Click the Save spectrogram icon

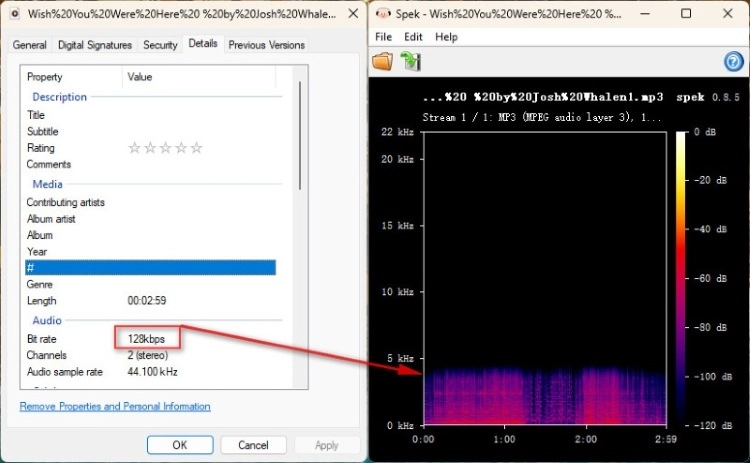(410, 62)
